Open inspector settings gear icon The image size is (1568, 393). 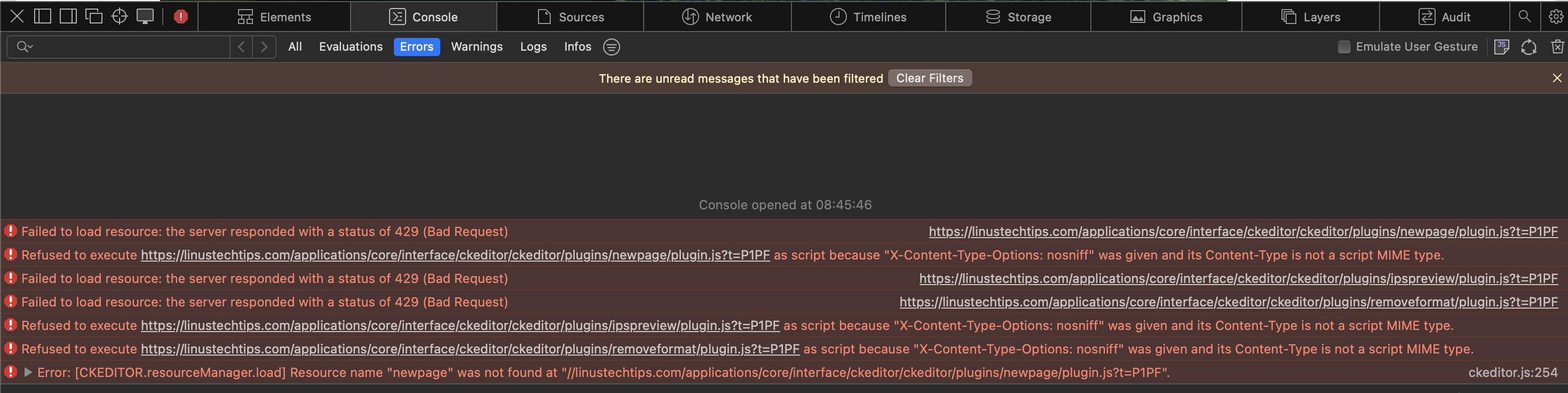(1555, 17)
